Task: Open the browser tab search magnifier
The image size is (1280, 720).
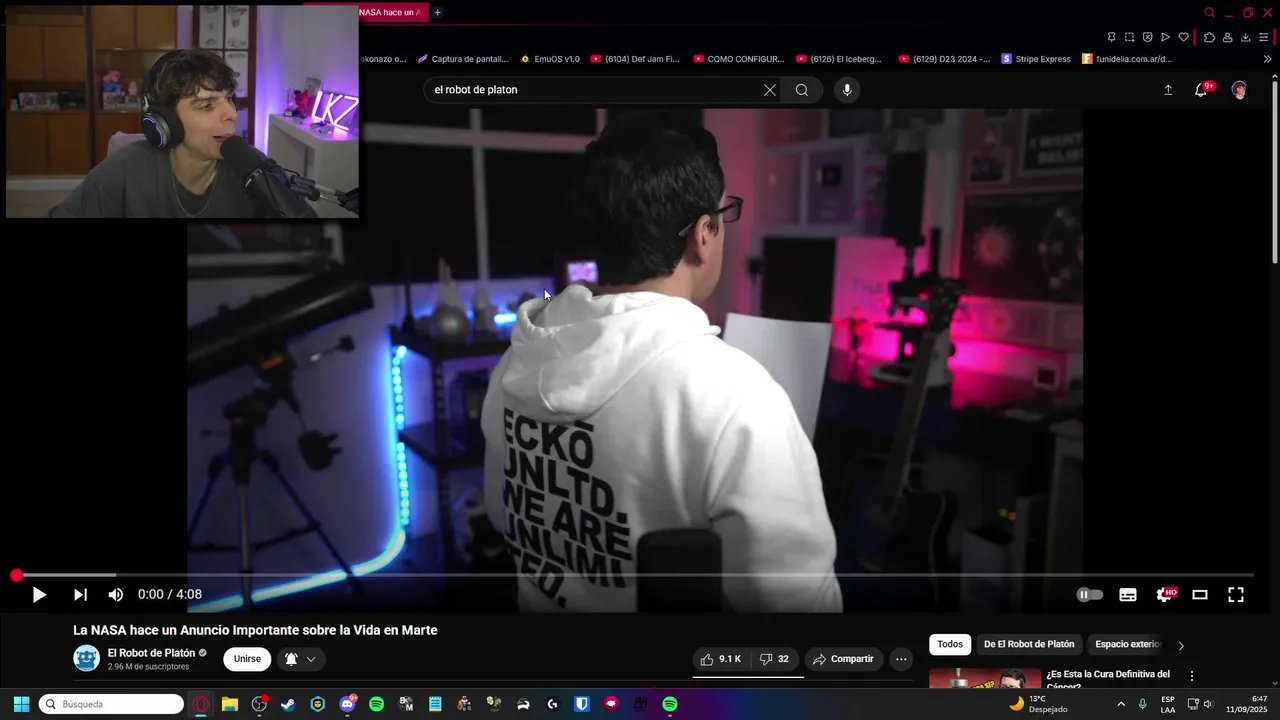Action: [x=1209, y=12]
